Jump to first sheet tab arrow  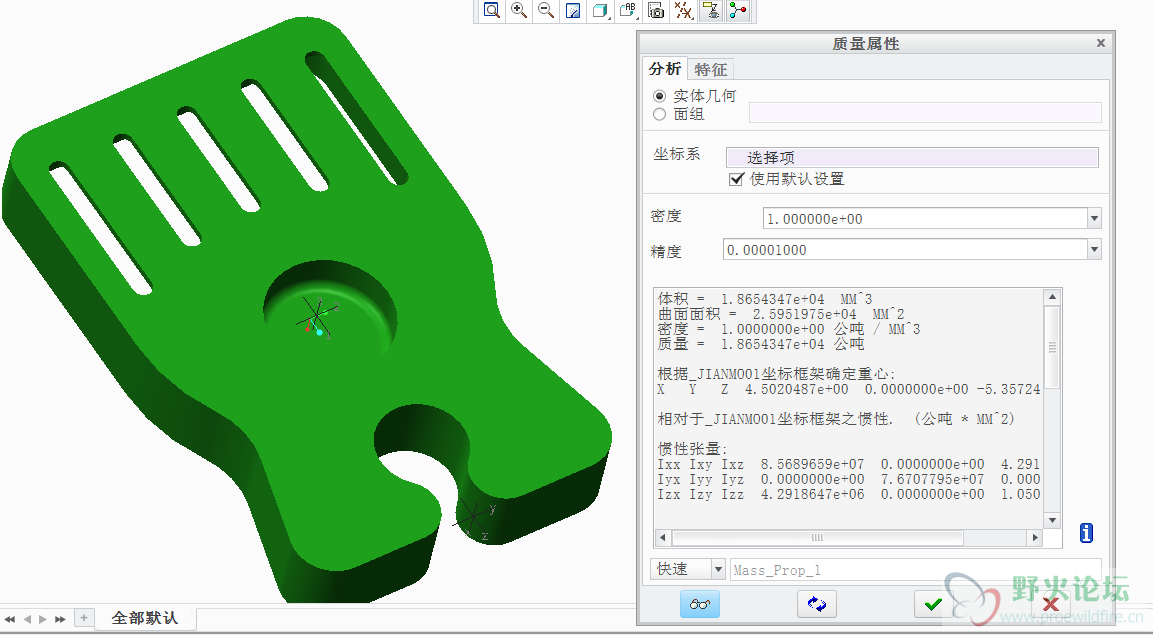click(10, 619)
